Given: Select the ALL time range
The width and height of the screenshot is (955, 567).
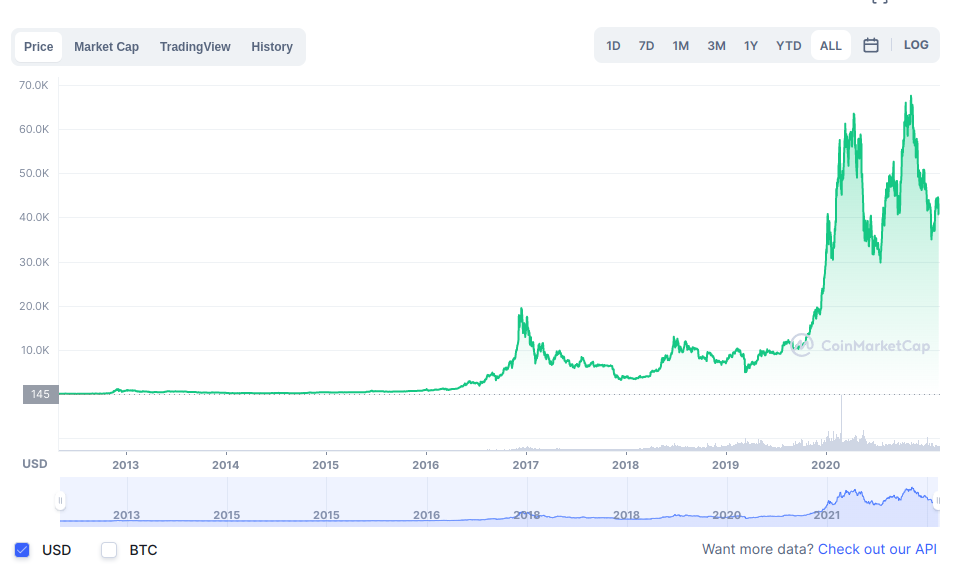Looking at the screenshot, I should pyautogui.click(x=830, y=46).
